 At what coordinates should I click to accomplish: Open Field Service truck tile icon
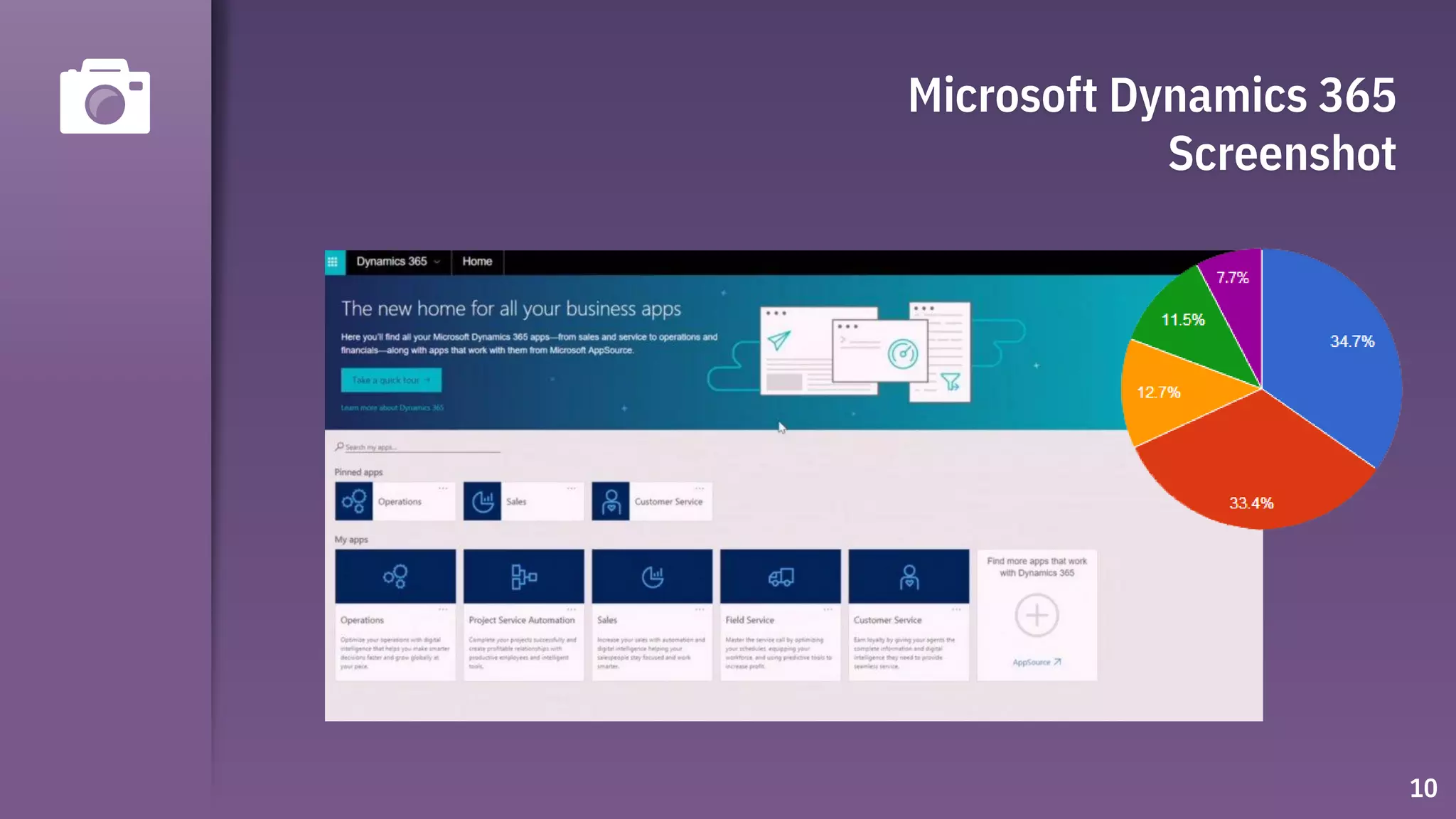[781, 577]
